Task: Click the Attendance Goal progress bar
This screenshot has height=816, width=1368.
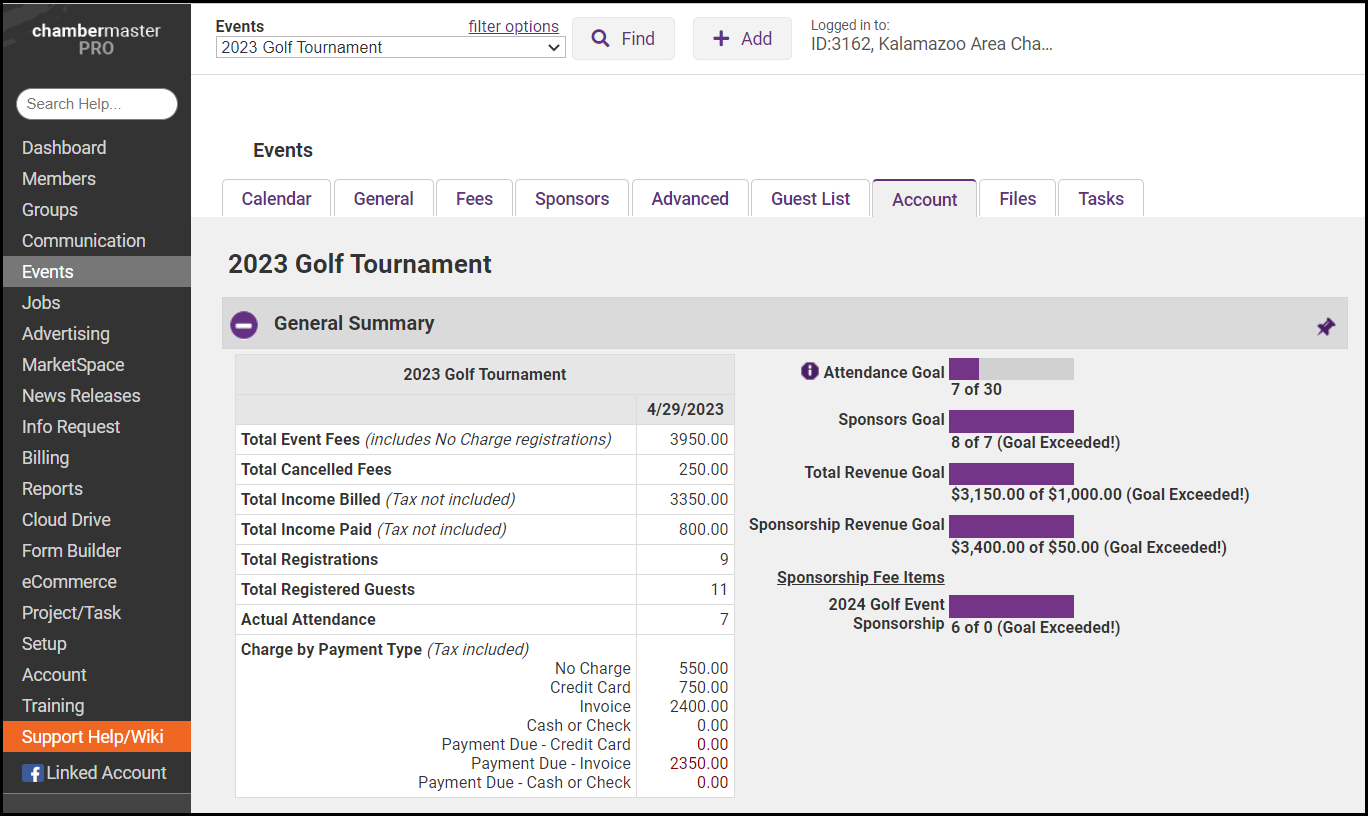Action: (1010, 369)
